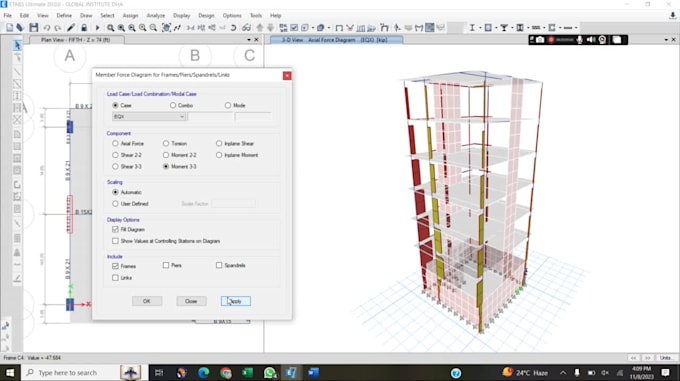Click the Frame C4 Value status text
The image size is (680, 381).
tap(33, 358)
